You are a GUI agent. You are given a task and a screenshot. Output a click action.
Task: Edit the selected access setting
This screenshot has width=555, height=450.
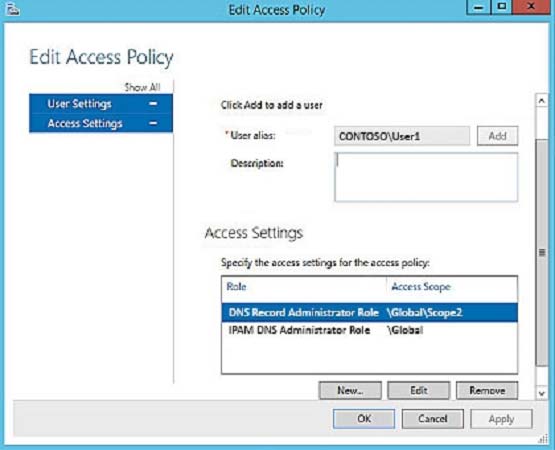(419, 391)
